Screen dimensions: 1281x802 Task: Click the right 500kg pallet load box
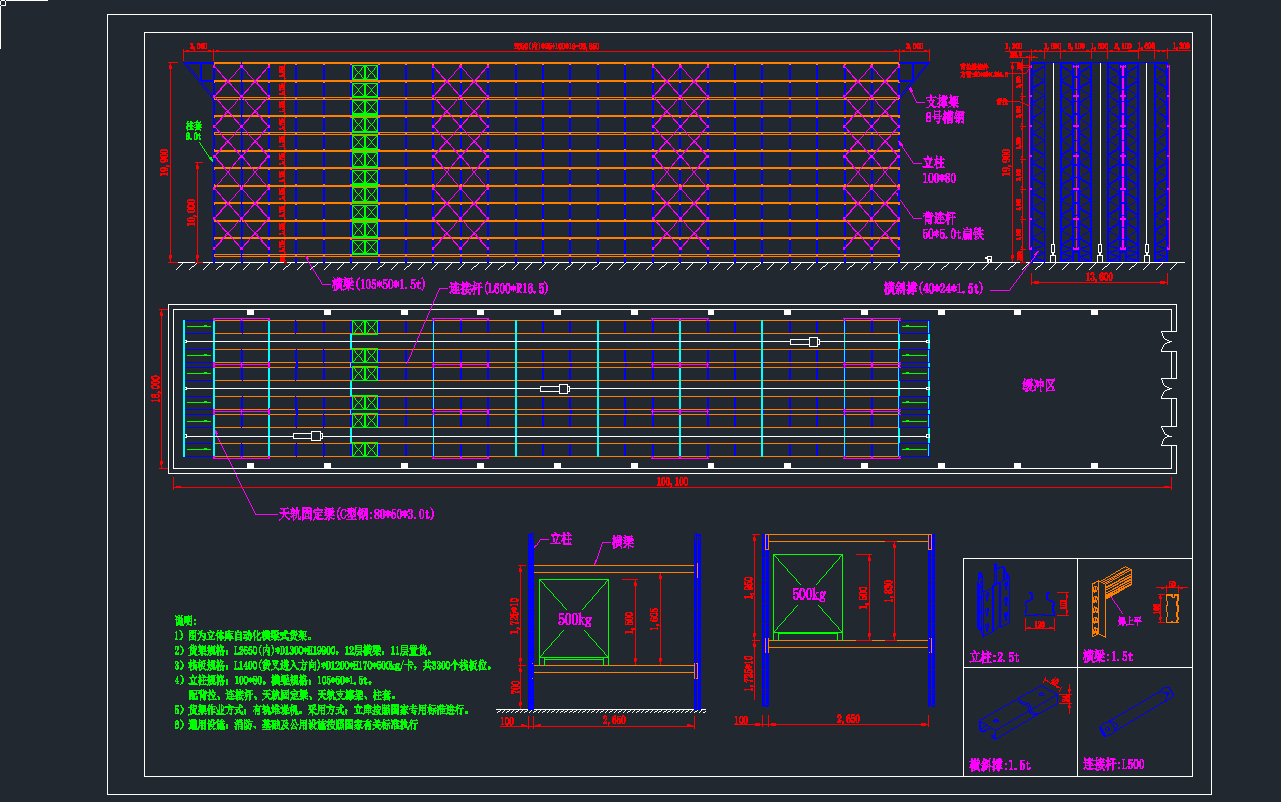coord(807,595)
